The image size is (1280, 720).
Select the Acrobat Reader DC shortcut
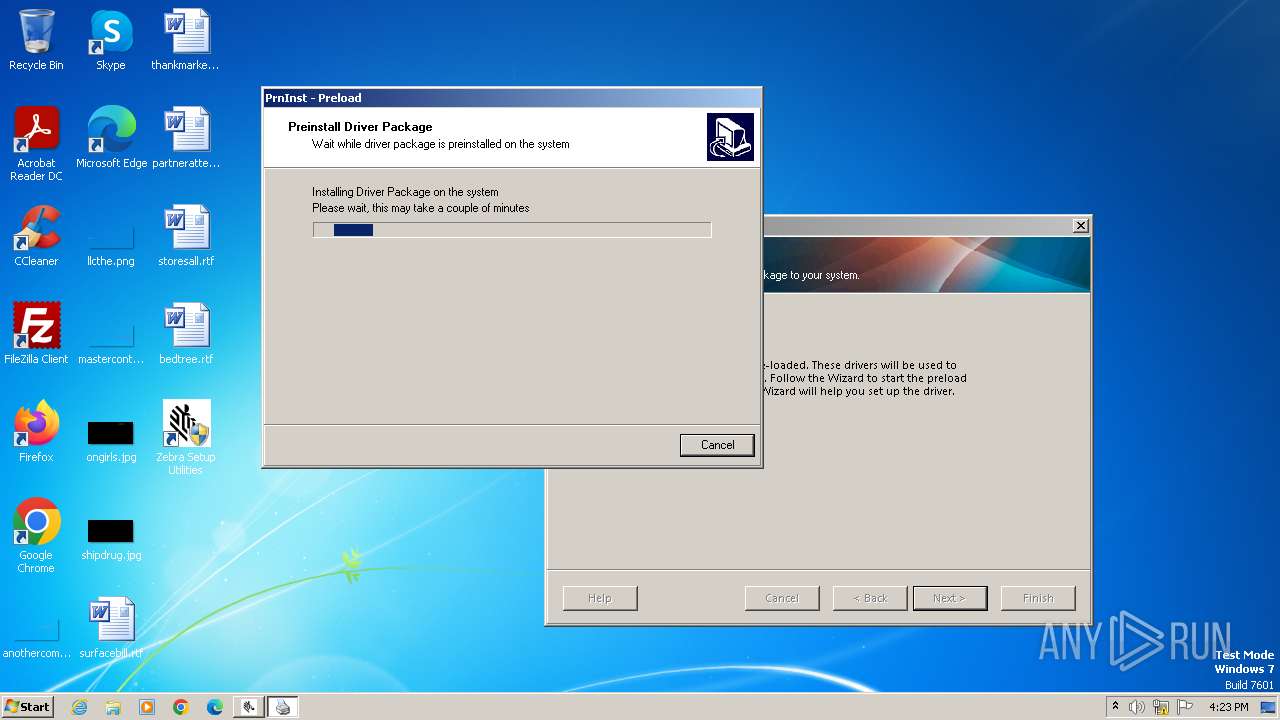[x=36, y=144]
